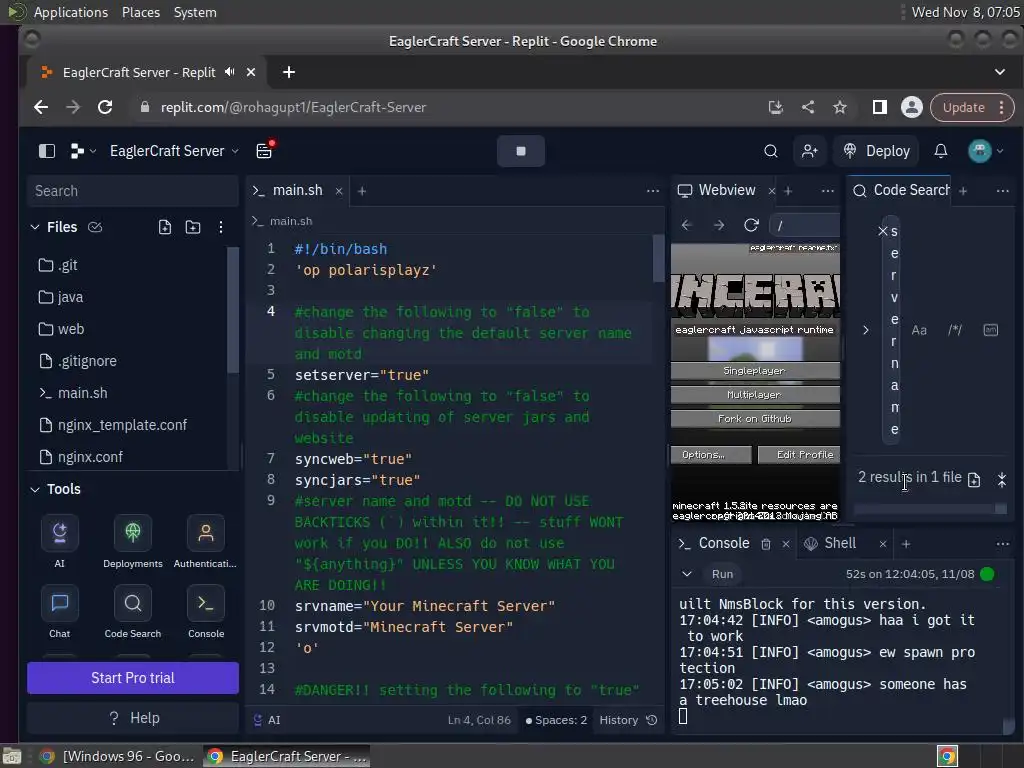
Task: Open the Files three-dot menu
Action: coord(221,227)
